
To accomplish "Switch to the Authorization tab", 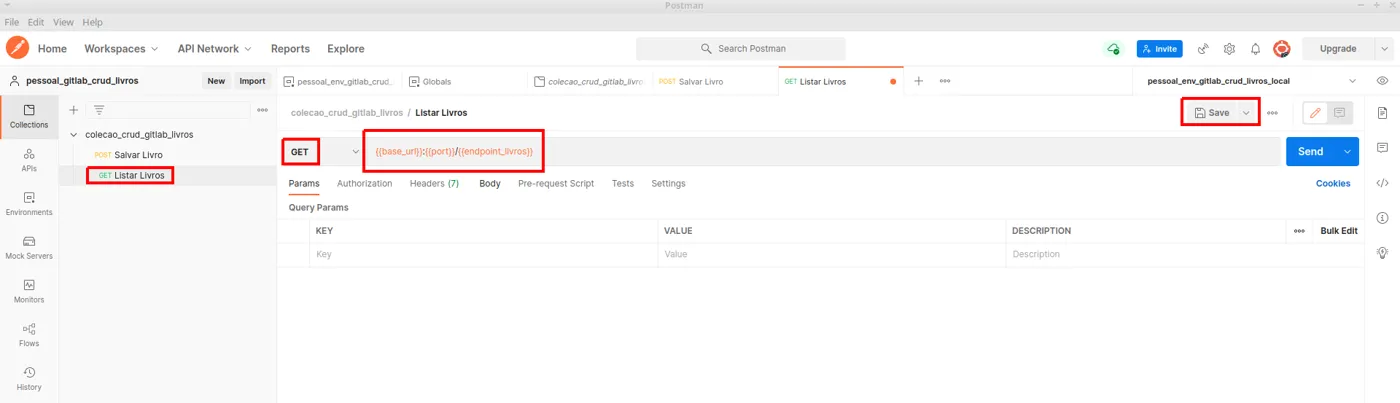I will point(364,184).
